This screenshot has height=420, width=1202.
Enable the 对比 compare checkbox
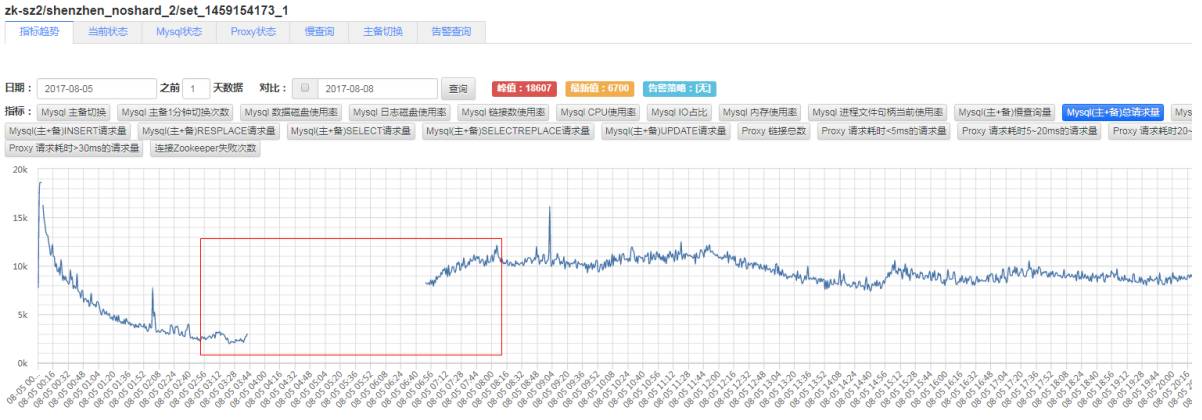305,89
